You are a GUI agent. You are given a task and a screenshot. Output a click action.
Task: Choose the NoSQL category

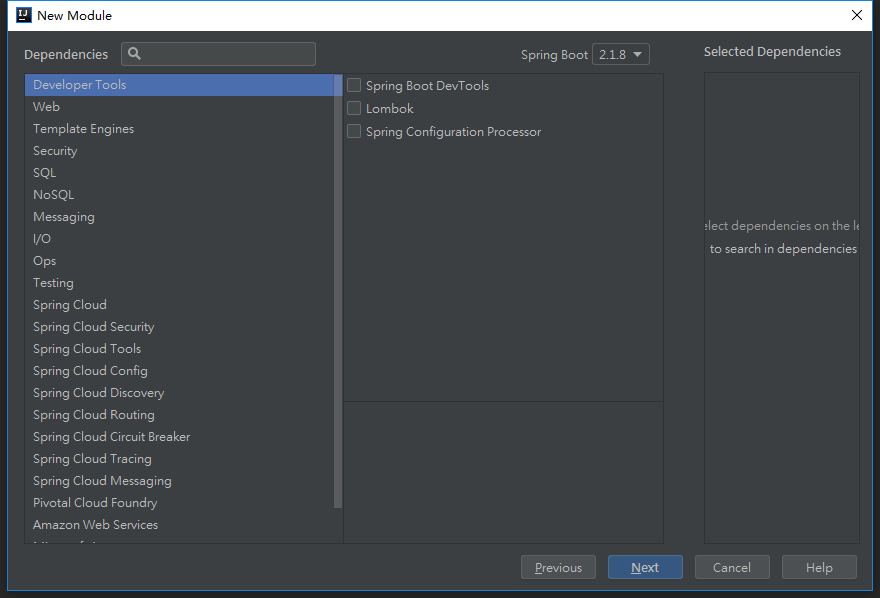click(180, 195)
